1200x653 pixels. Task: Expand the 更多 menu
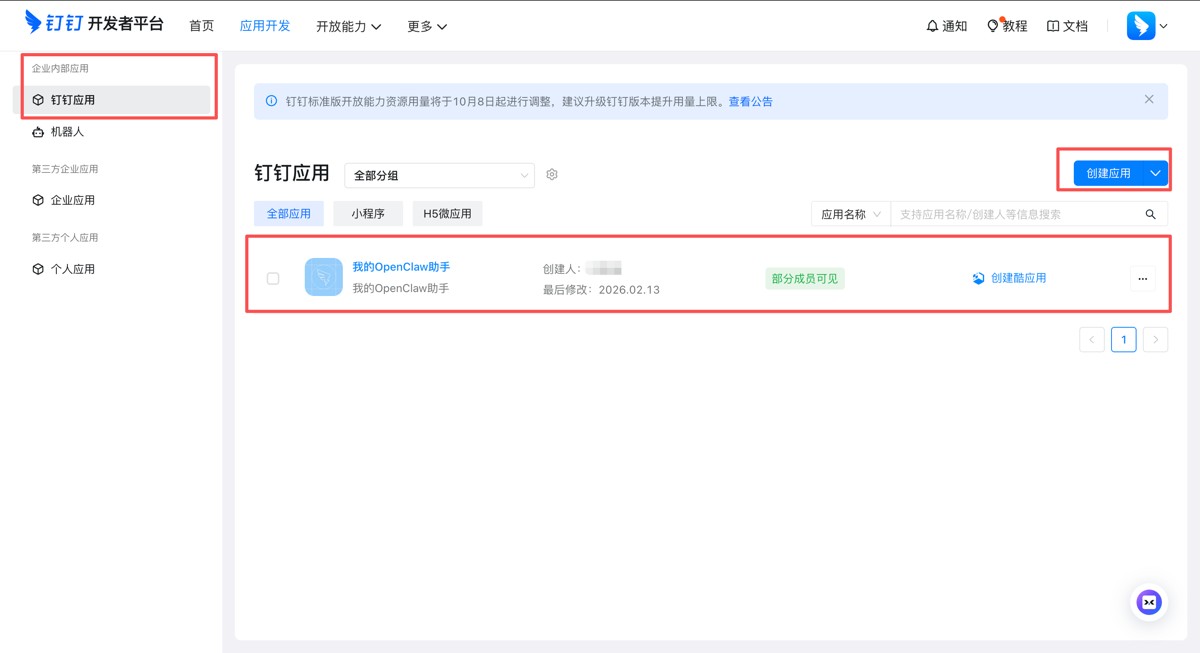point(427,26)
